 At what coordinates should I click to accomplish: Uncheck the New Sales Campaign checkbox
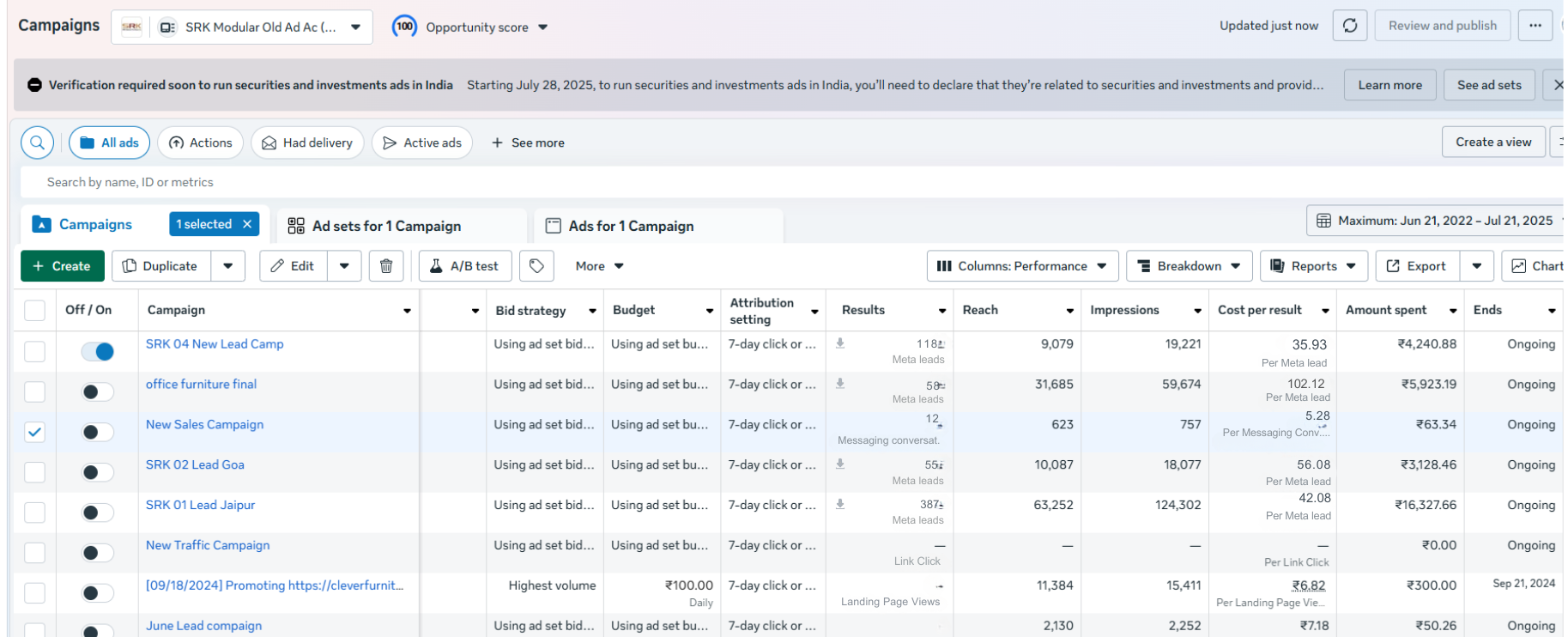pos(34,432)
